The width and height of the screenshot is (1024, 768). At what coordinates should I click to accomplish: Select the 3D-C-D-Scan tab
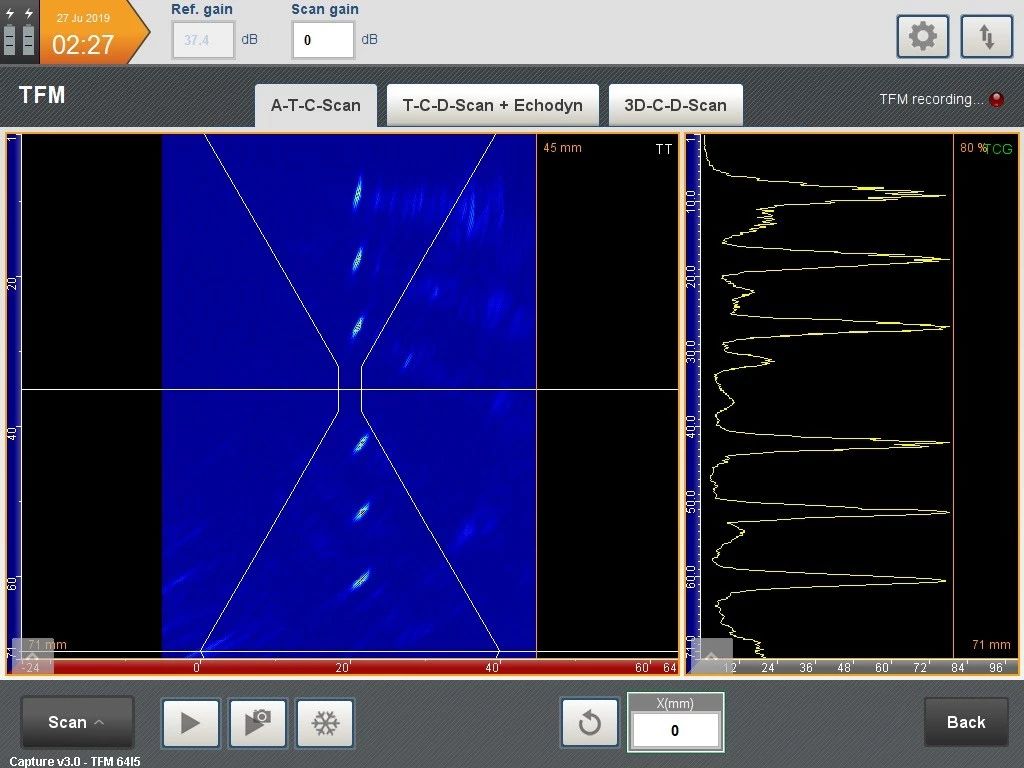tap(675, 105)
